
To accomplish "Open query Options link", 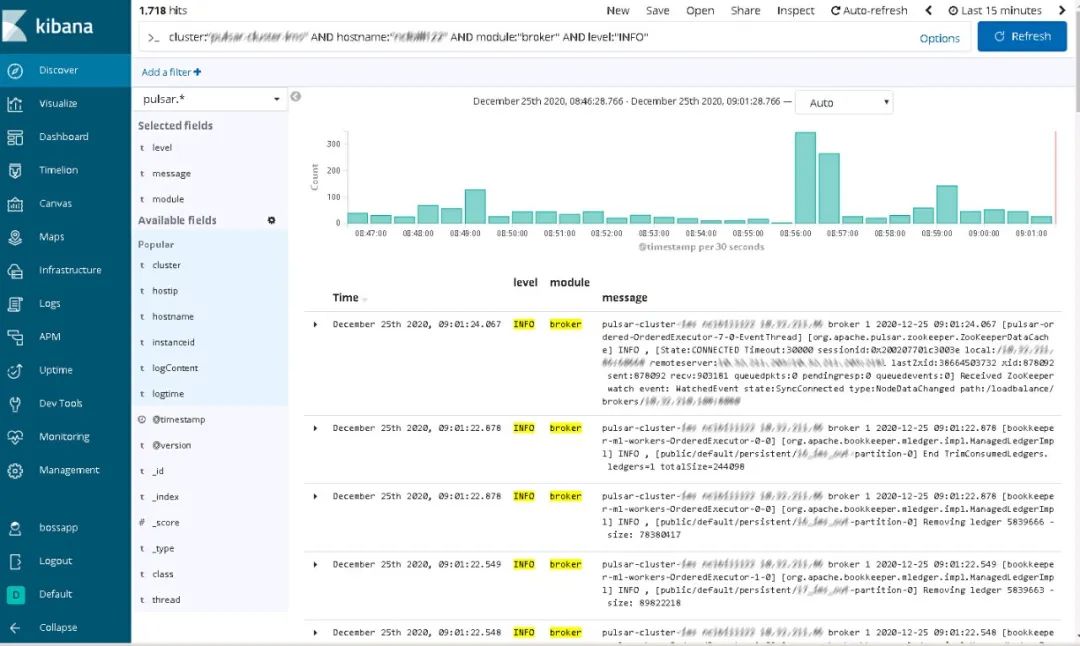I will tap(939, 39).
